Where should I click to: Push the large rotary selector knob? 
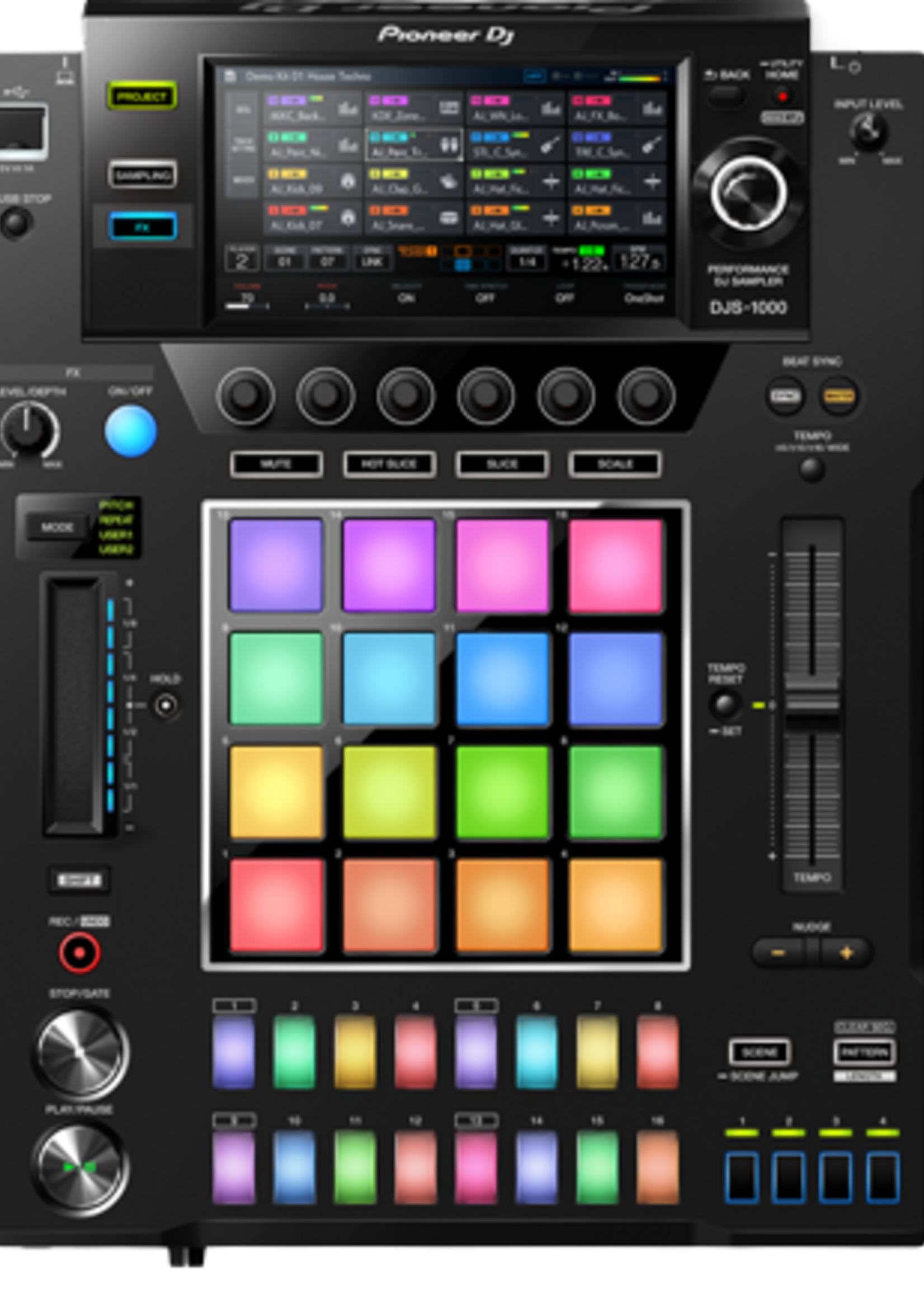(749, 192)
